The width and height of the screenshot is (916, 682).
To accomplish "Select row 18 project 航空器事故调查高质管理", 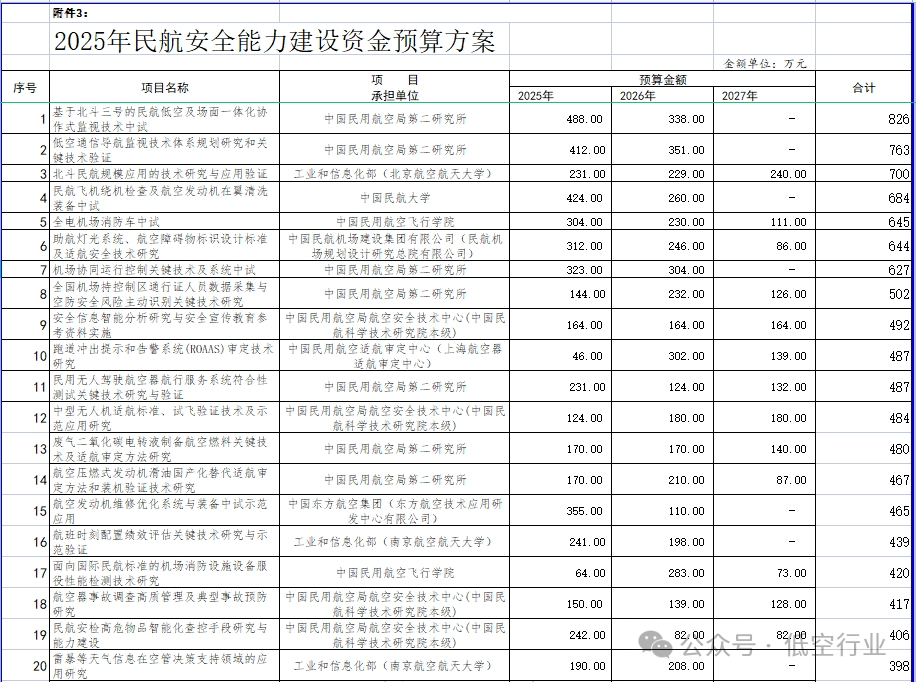I will [165, 603].
